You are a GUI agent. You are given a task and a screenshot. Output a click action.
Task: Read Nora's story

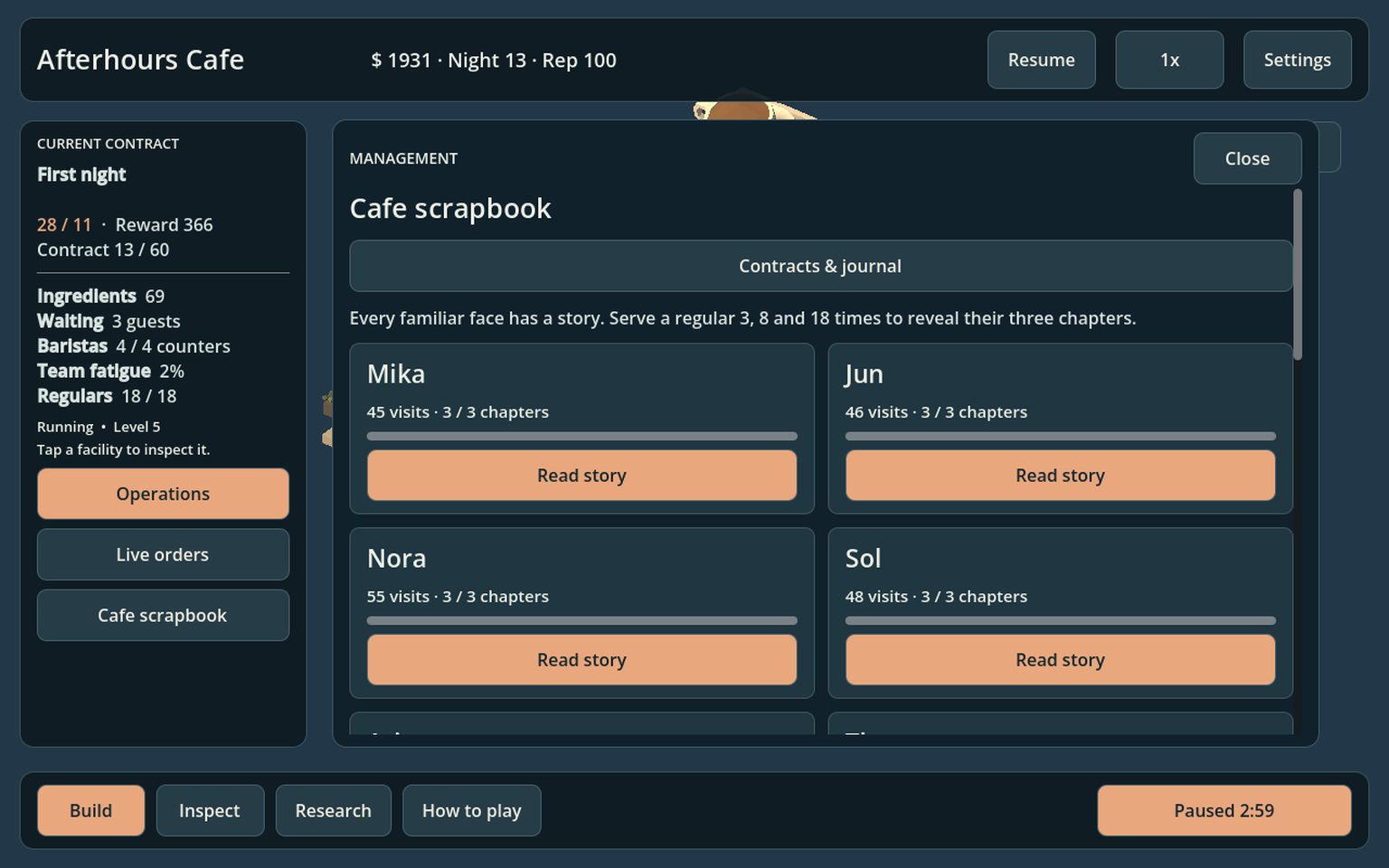[581, 660]
